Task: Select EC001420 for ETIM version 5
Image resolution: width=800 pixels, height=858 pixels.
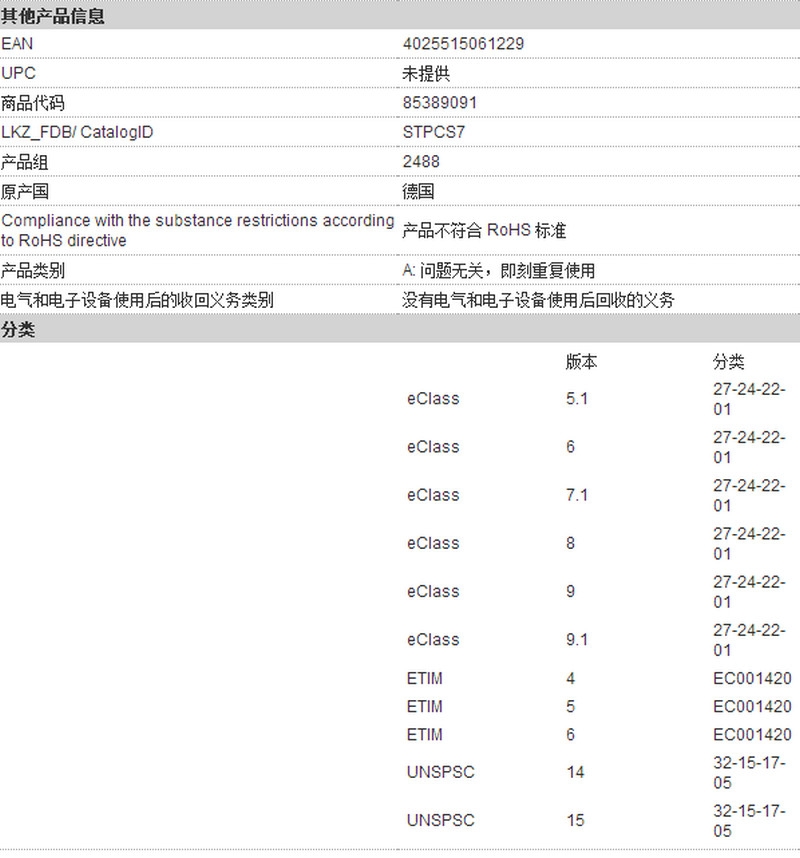Action: 752,706
